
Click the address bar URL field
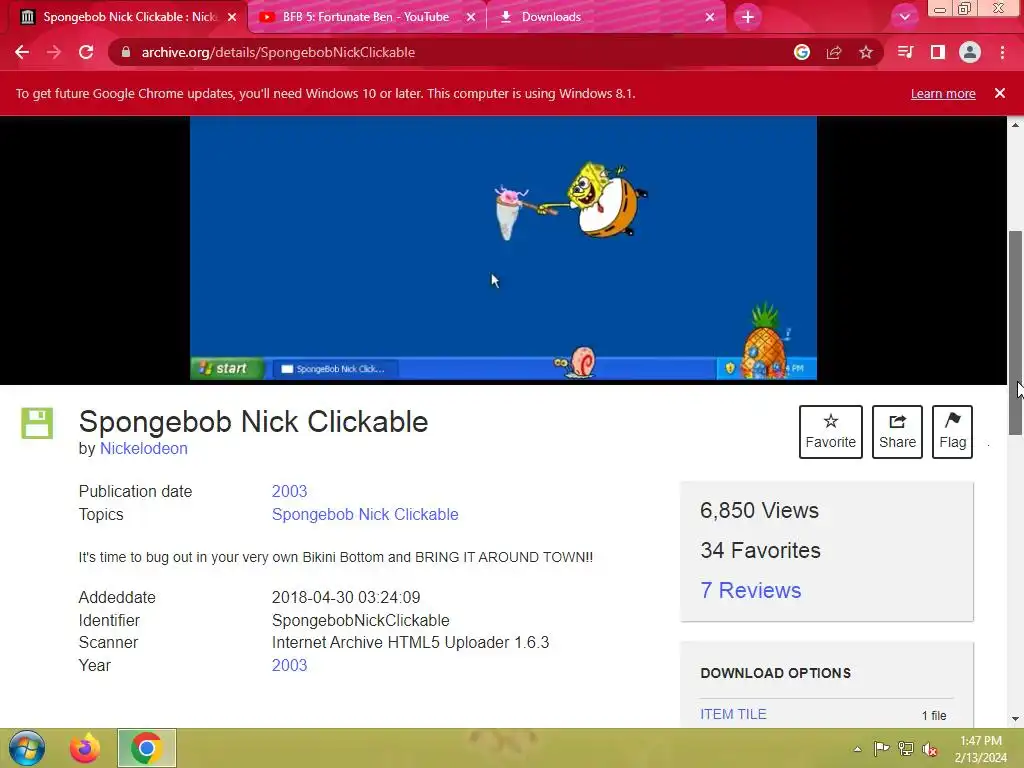click(x=457, y=52)
